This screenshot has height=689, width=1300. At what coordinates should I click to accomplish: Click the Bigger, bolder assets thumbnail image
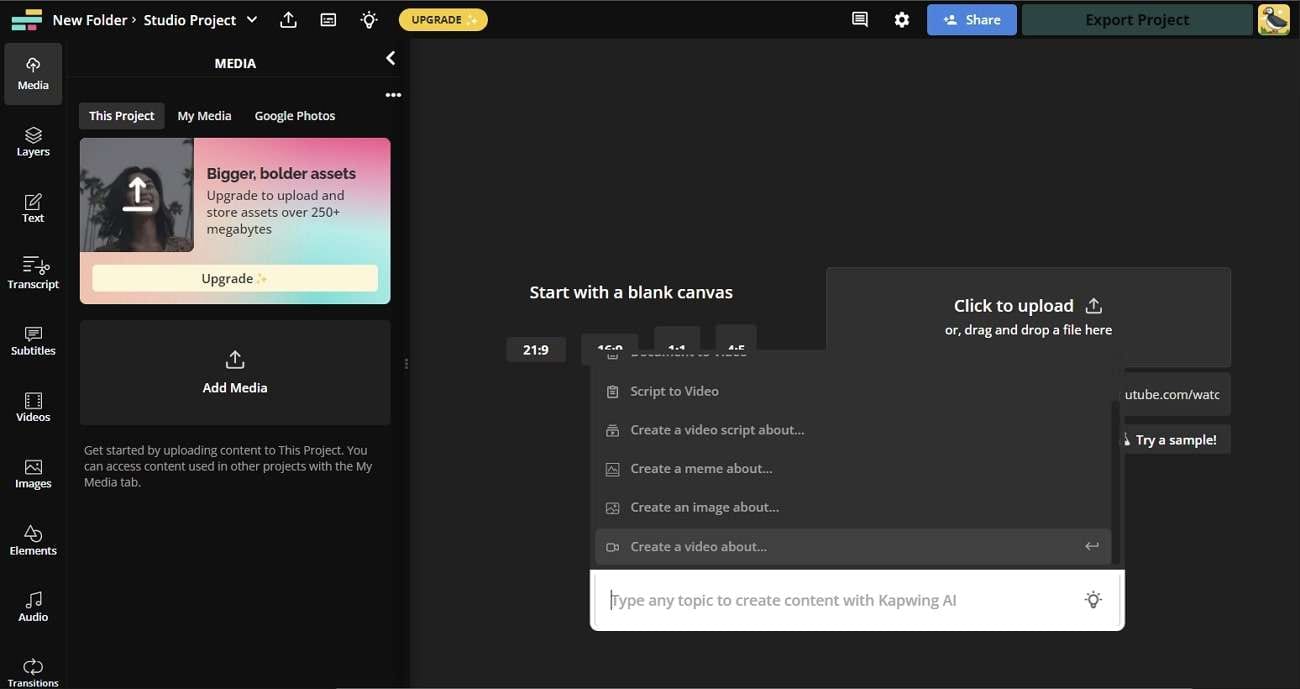[137, 195]
